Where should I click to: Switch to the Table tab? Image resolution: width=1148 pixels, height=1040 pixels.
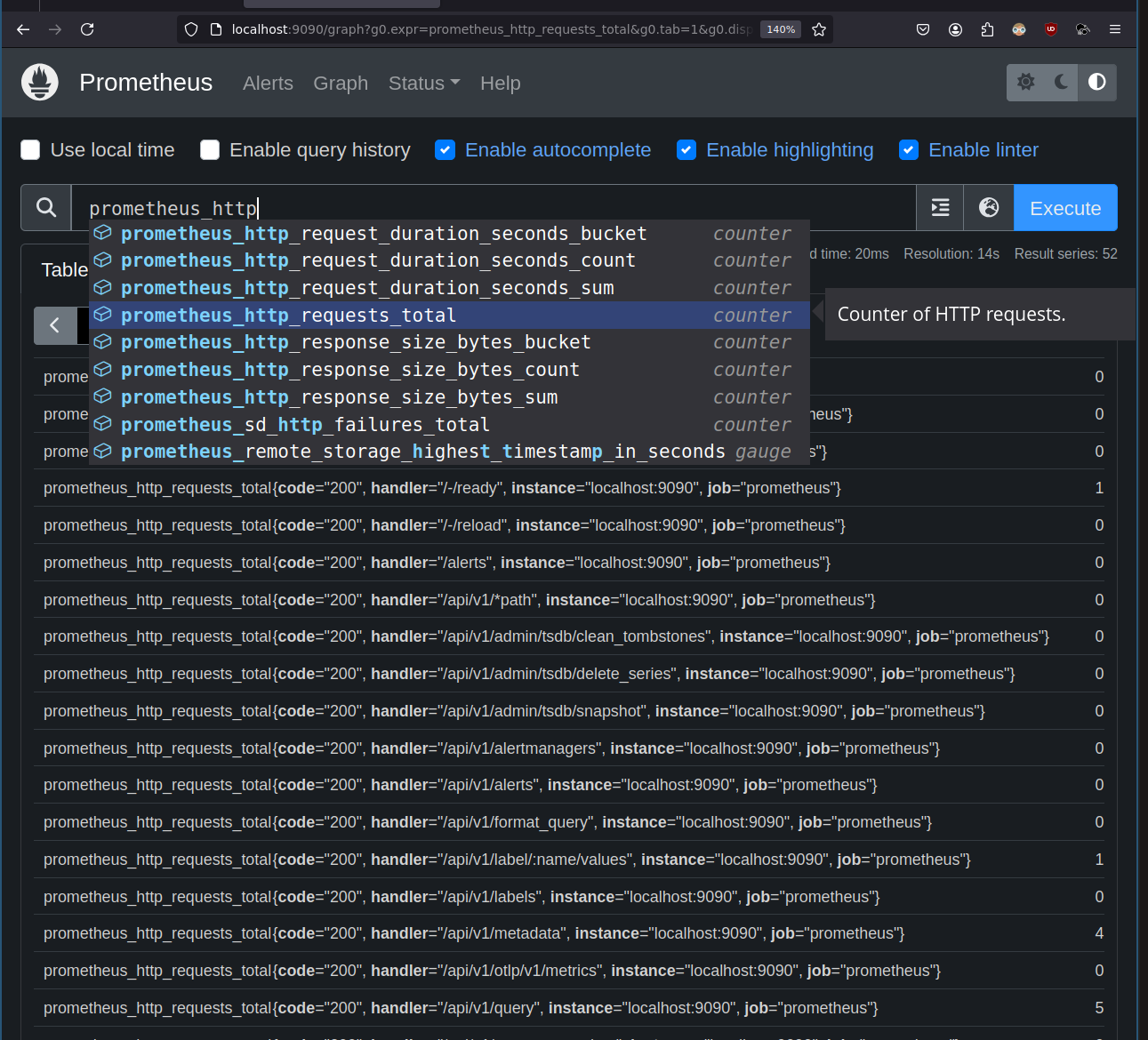[64, 269]
